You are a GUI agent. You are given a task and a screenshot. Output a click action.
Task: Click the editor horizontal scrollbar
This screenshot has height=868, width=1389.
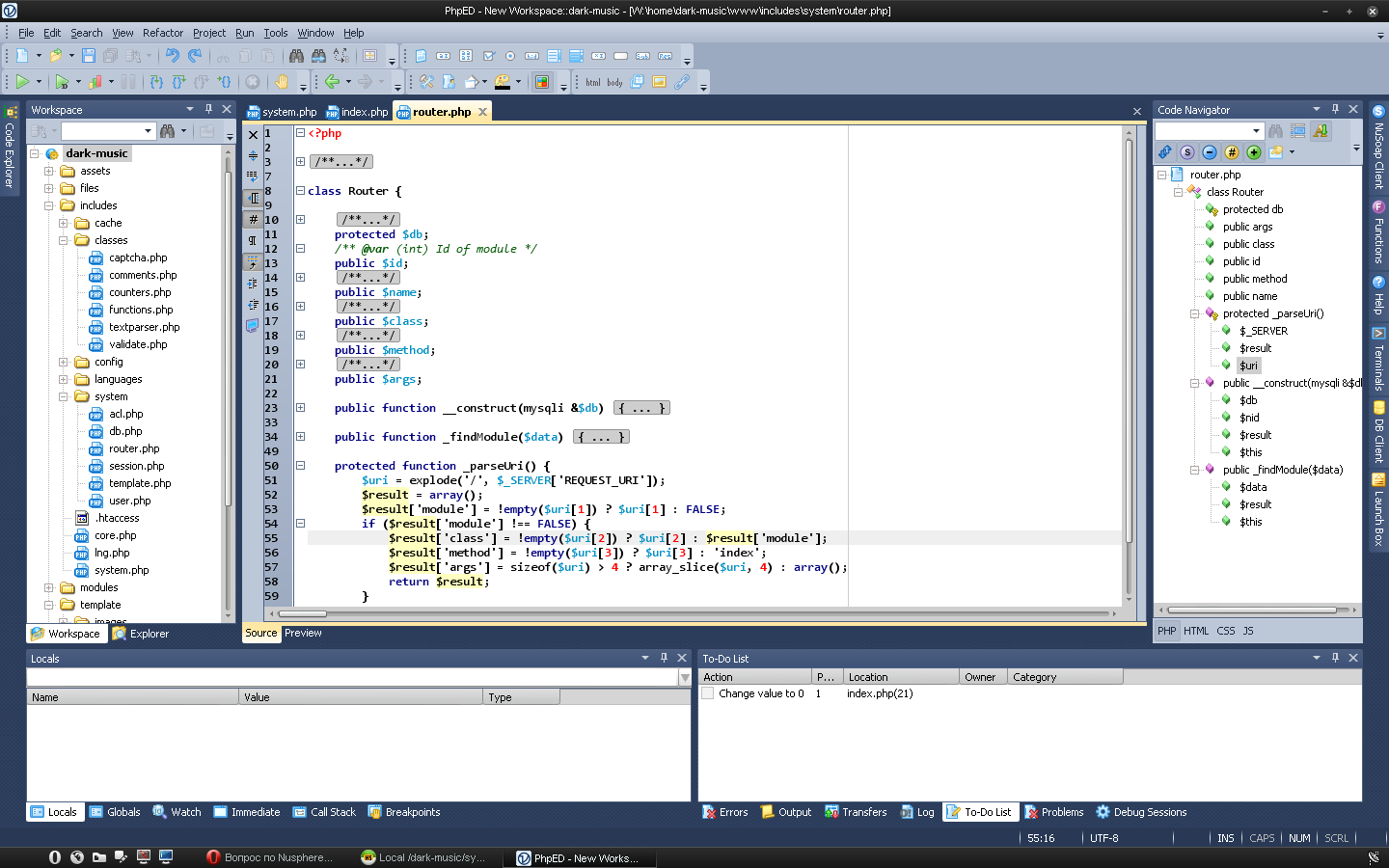pos(694,613)
